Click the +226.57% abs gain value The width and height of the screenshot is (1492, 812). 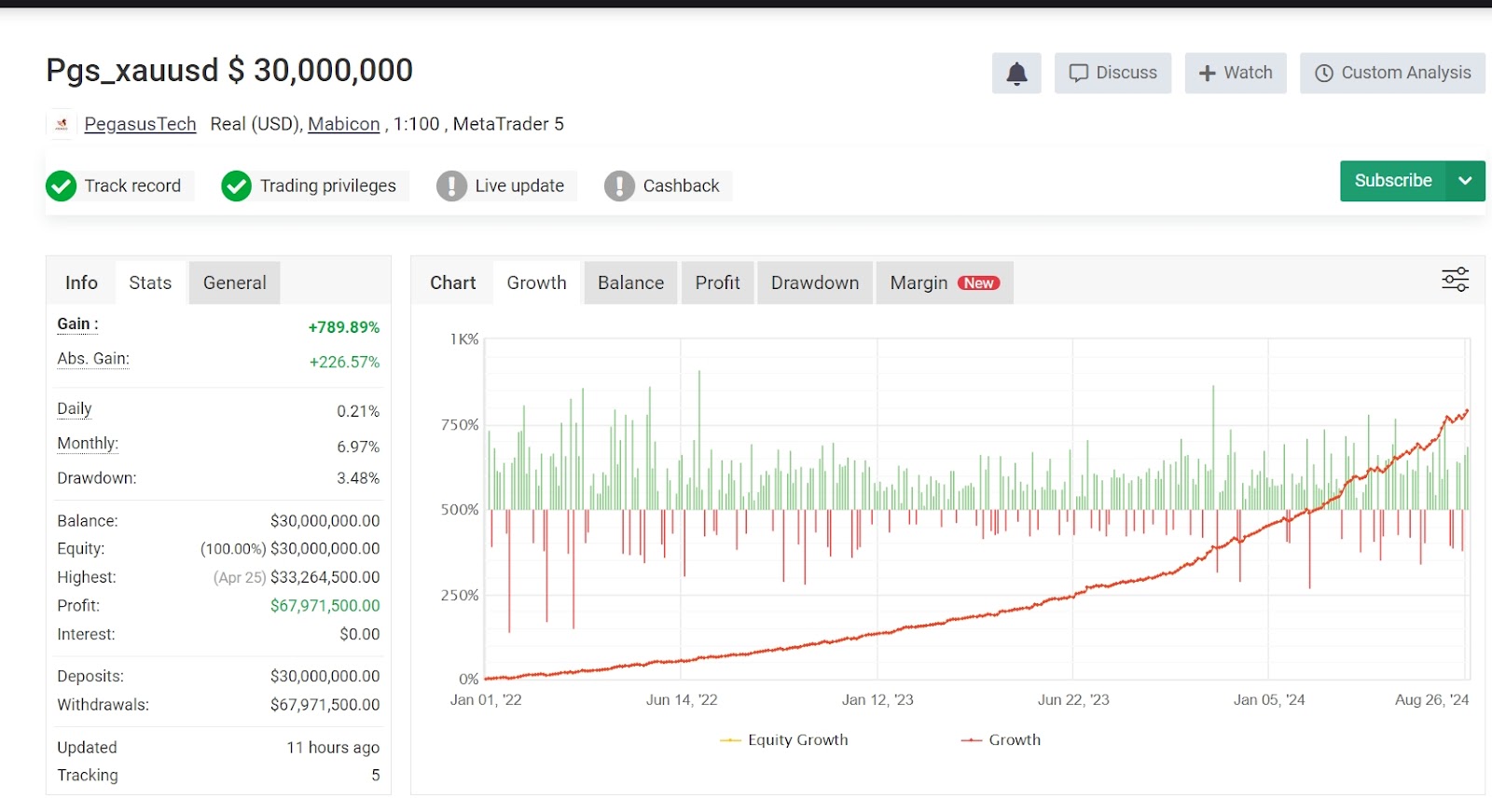click(344, 362)
